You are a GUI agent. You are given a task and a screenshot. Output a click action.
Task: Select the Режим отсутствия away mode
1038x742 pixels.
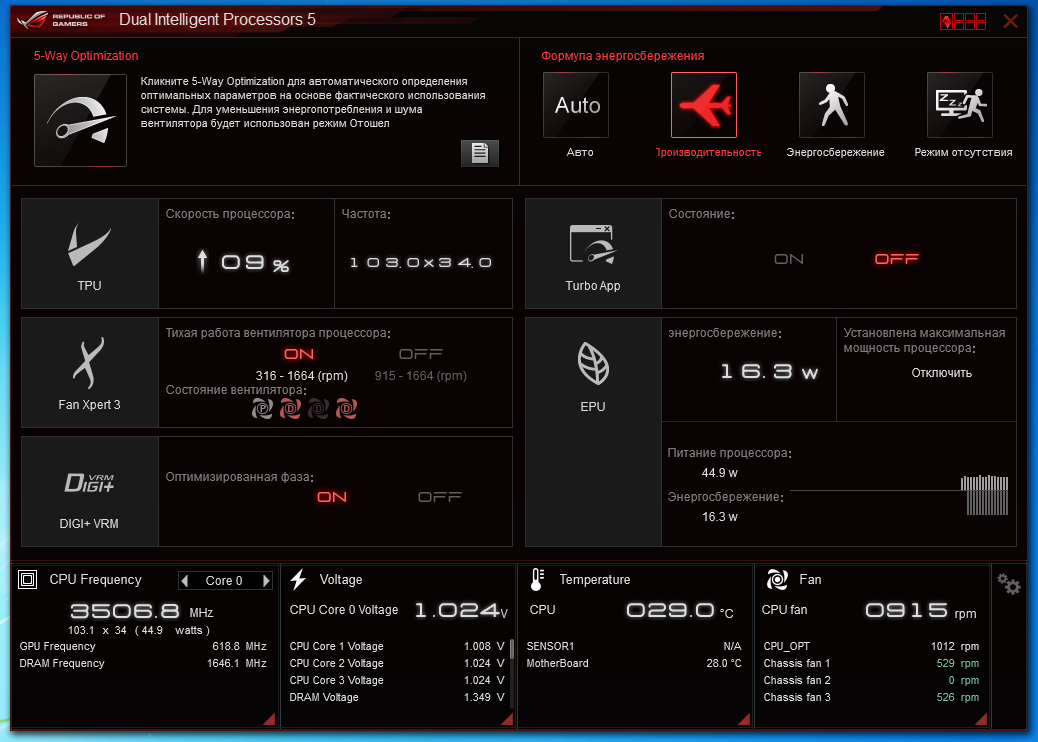960,106
